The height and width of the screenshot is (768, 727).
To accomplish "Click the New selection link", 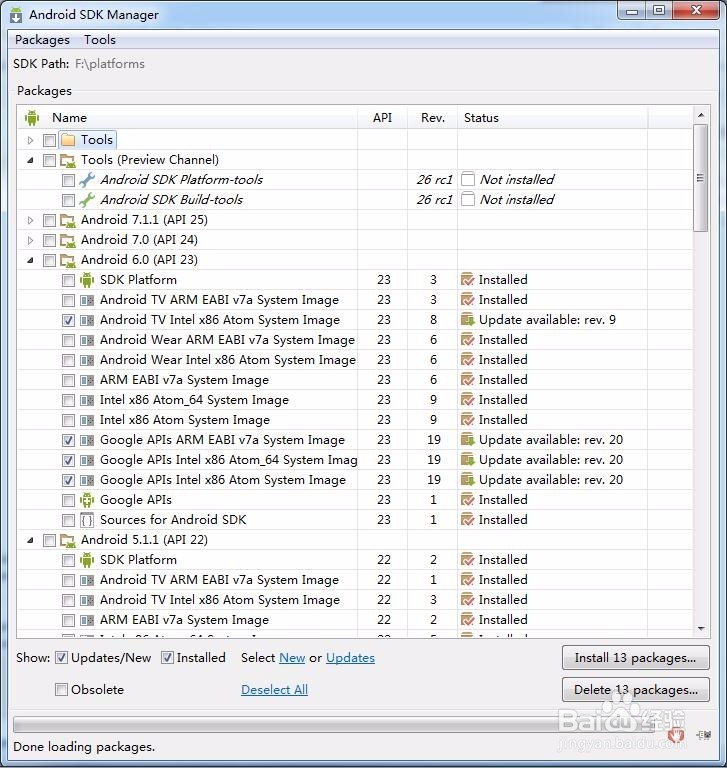I will pyautogui.click(x=292, y=658).
